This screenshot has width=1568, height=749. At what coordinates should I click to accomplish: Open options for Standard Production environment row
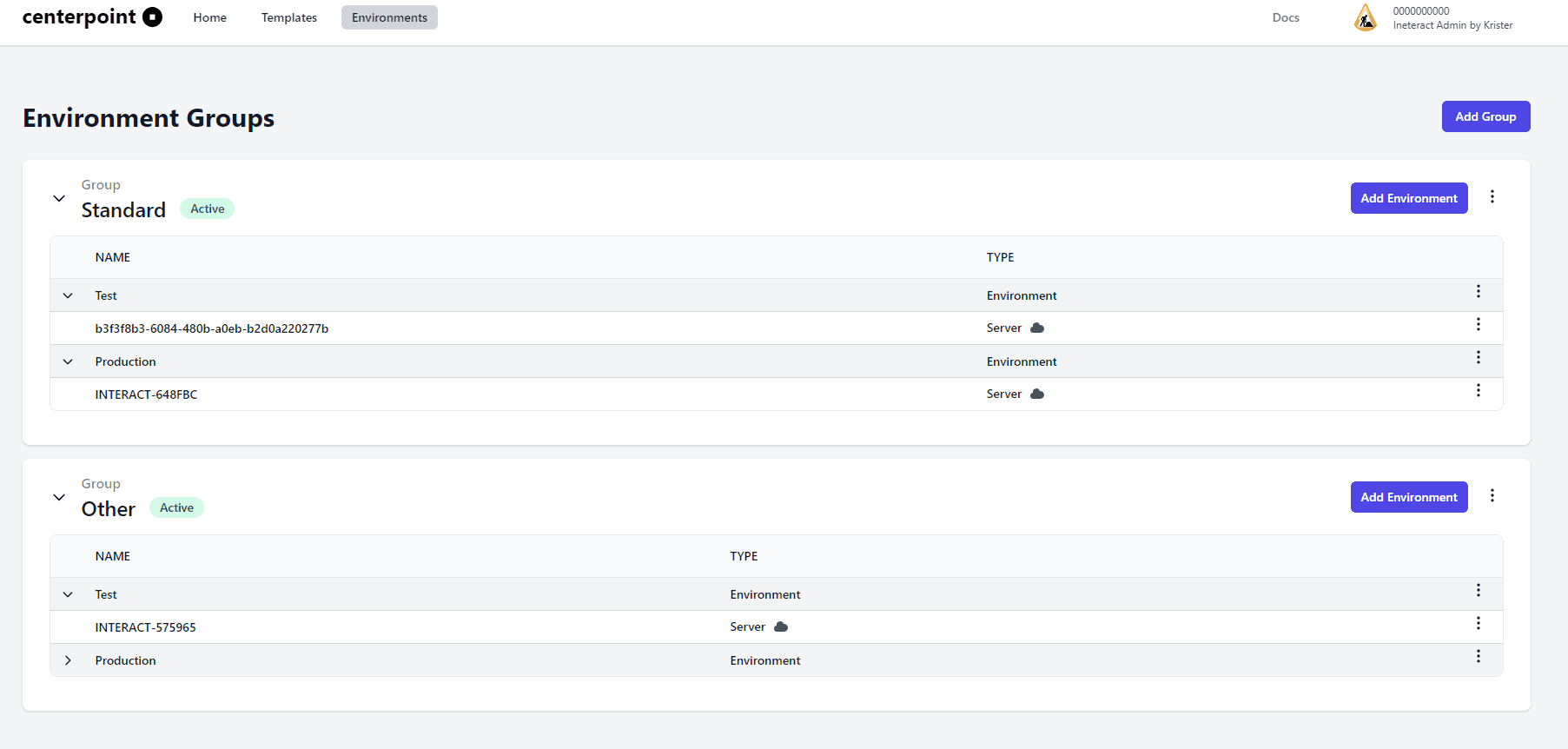point(1478,358)
